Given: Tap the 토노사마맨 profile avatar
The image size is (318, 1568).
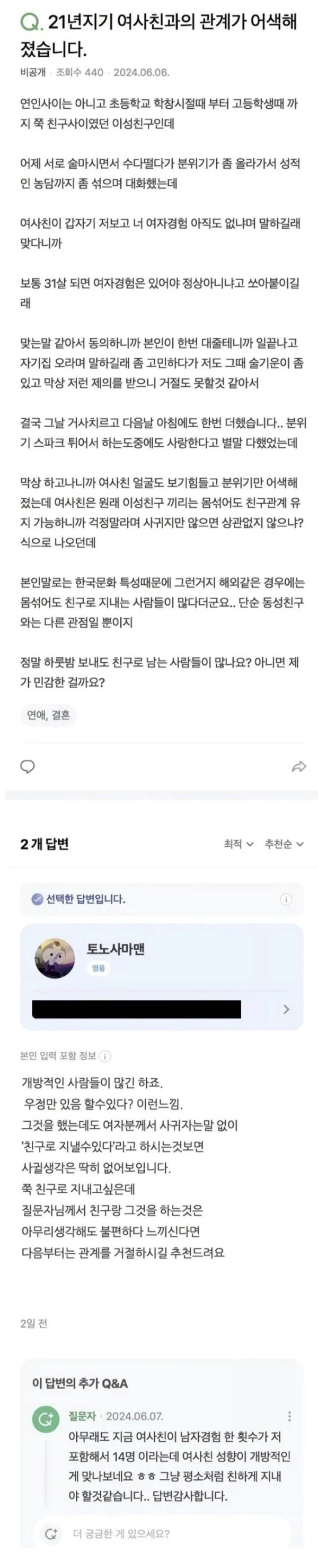Looking at the screenshot, I should pos(55,958).
